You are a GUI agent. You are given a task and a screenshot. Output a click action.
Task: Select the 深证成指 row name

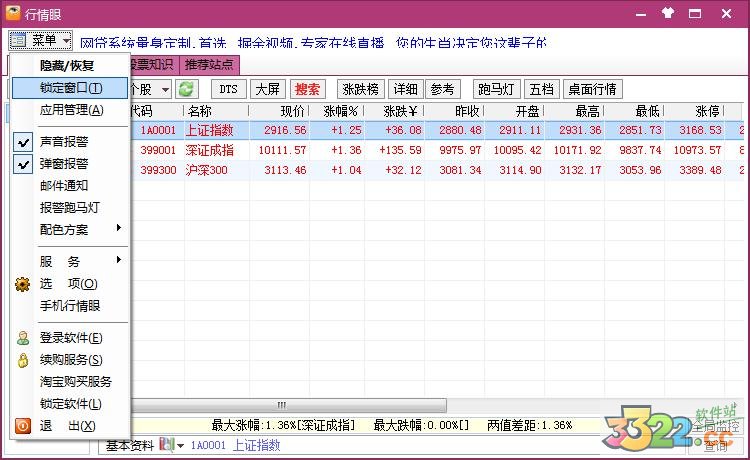coord(210,150)
